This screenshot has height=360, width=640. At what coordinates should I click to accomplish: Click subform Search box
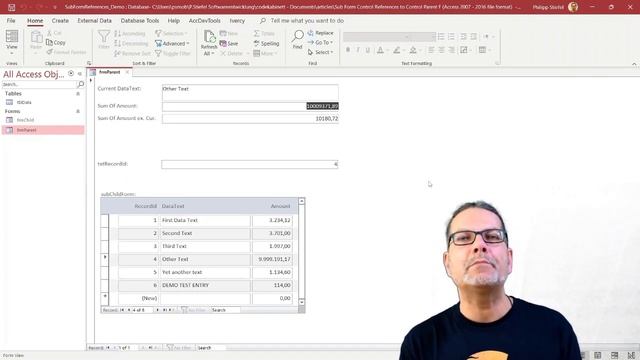point(225,310)
